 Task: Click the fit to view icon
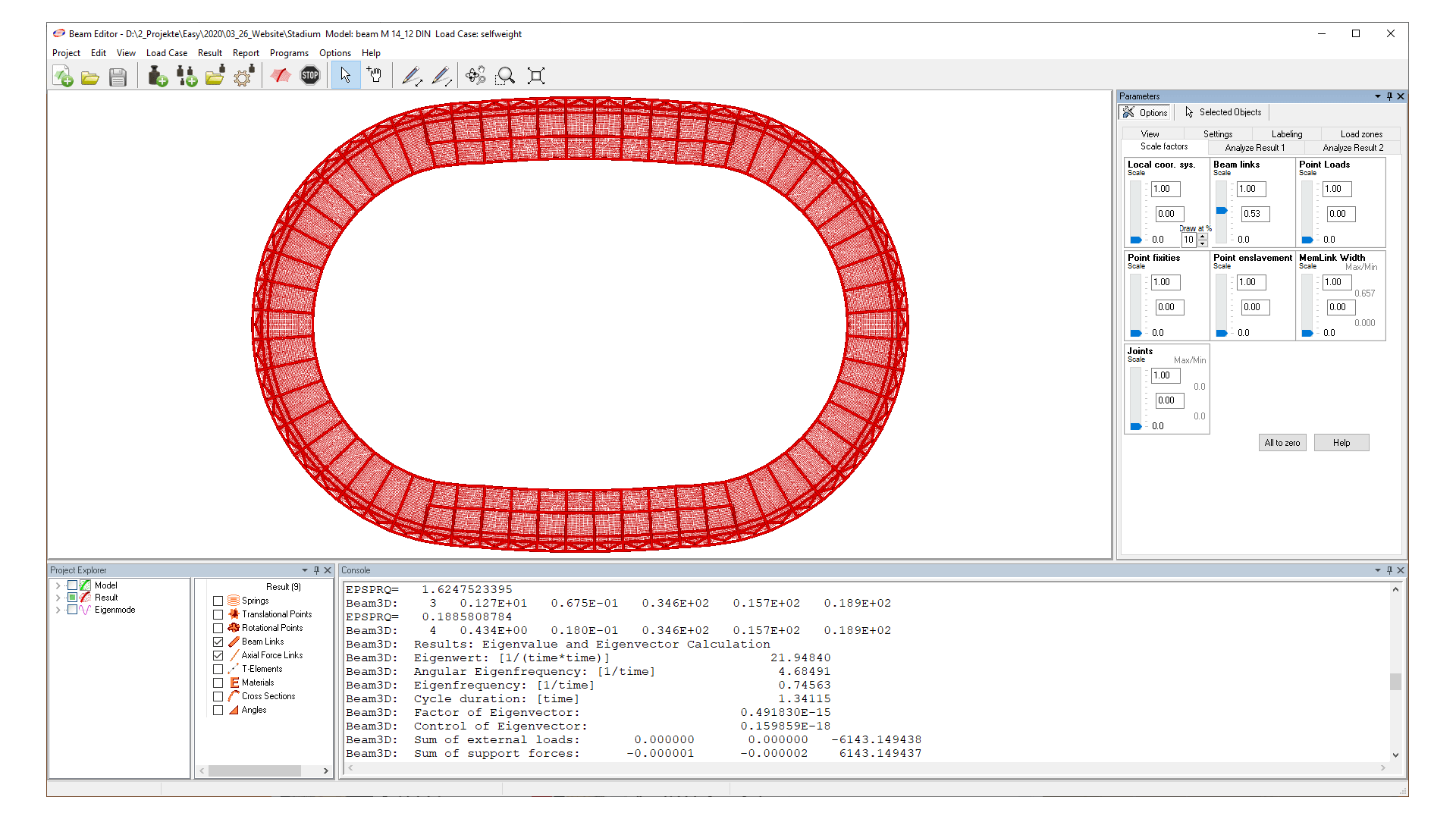pos(536,76)
